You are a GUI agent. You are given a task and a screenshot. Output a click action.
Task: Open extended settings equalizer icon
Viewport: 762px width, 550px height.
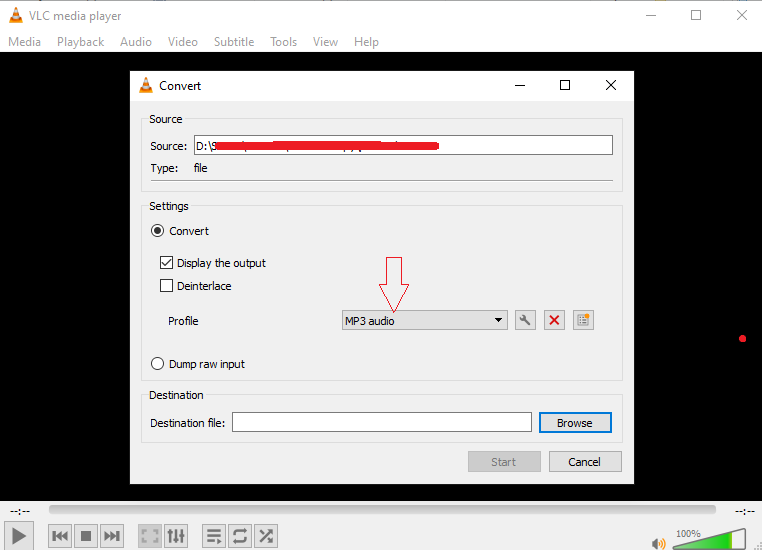(176, 536)
